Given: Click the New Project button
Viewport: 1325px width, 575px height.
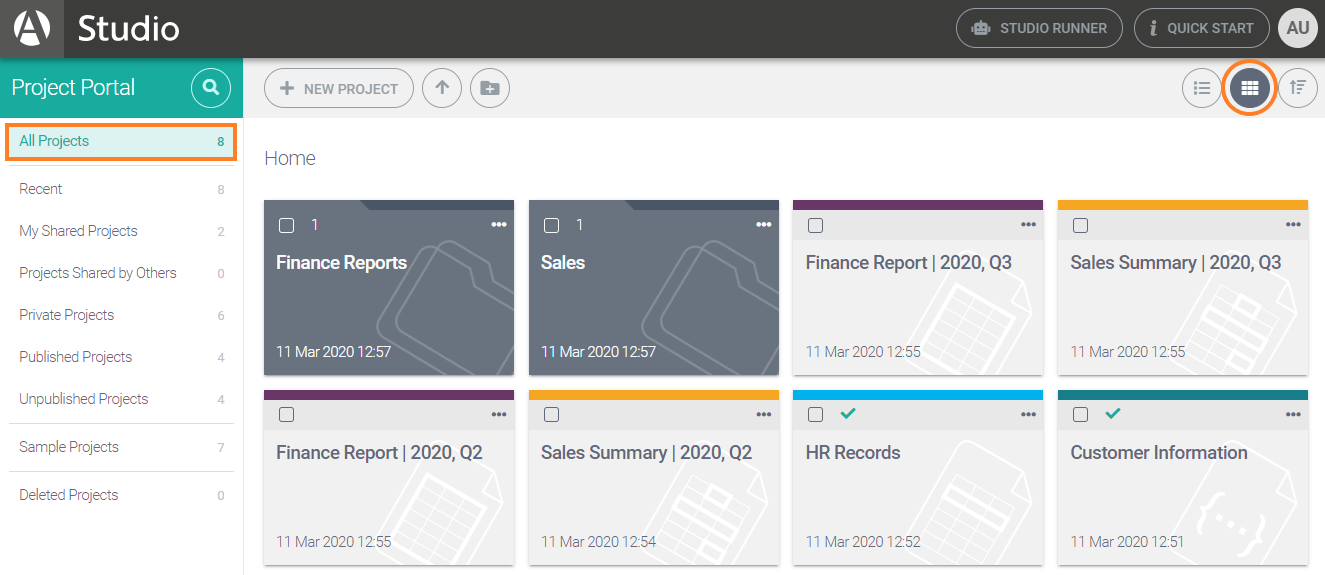Looking at the screenshot, I should 339,88.
